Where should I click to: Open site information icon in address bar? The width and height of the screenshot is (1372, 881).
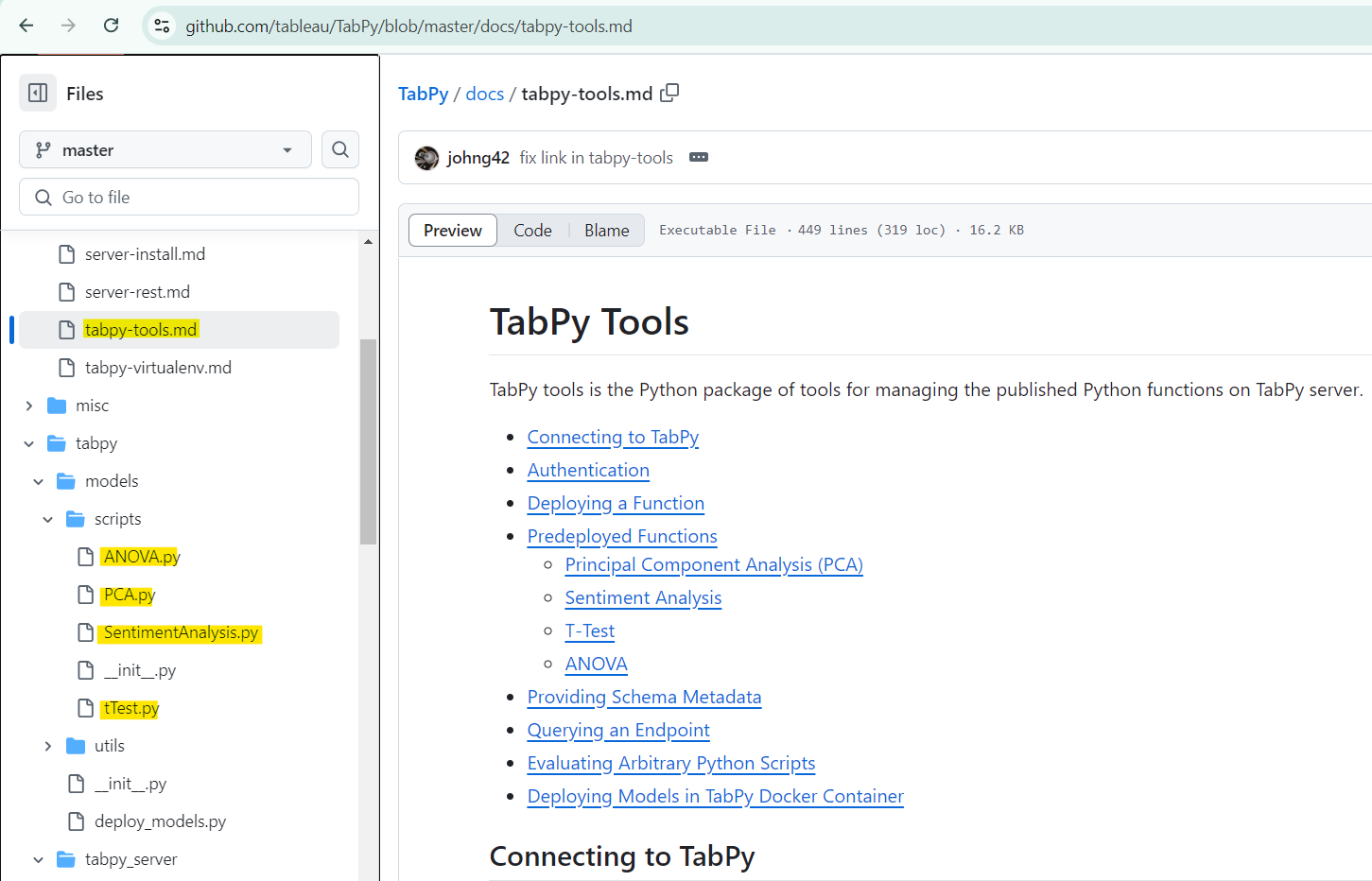163,26
